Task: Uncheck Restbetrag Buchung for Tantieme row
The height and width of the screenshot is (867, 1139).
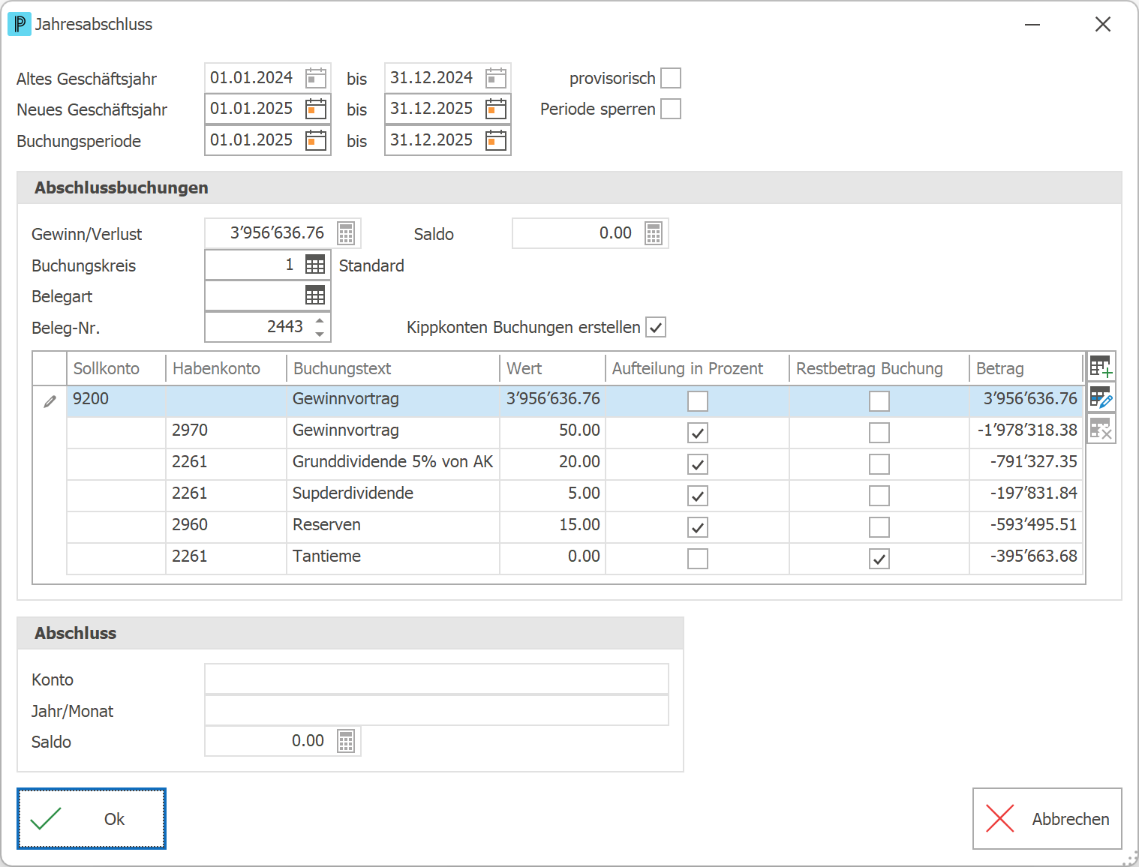Action: (879, 559)
